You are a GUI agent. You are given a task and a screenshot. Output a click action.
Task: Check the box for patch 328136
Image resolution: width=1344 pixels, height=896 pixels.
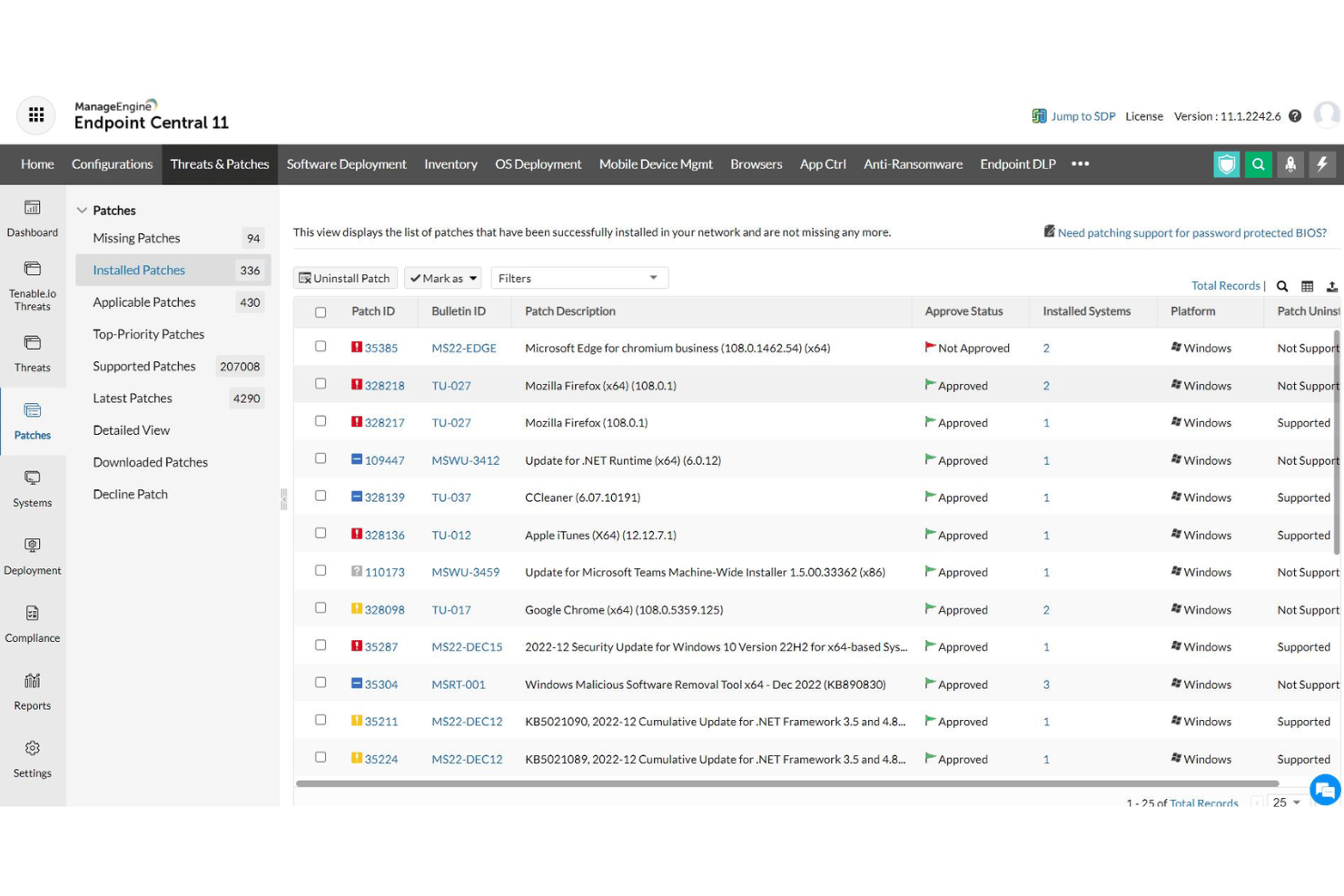(321, 533)
